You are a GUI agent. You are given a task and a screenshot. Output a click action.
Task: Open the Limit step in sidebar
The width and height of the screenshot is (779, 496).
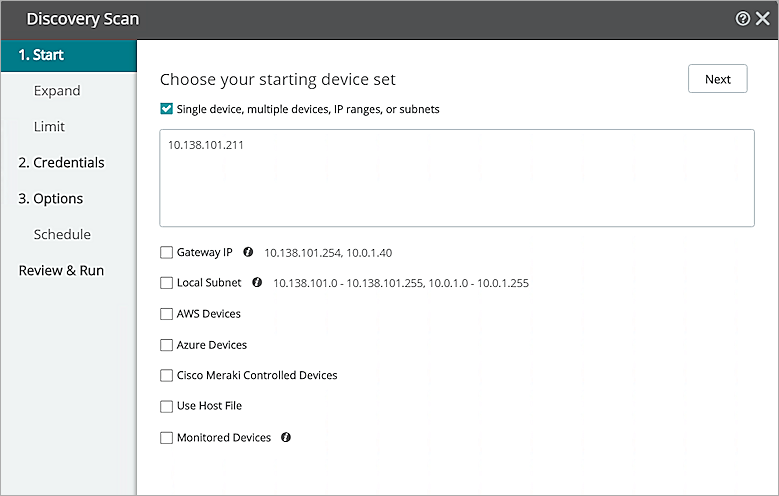pyautogui.click(x=49, y=127)
